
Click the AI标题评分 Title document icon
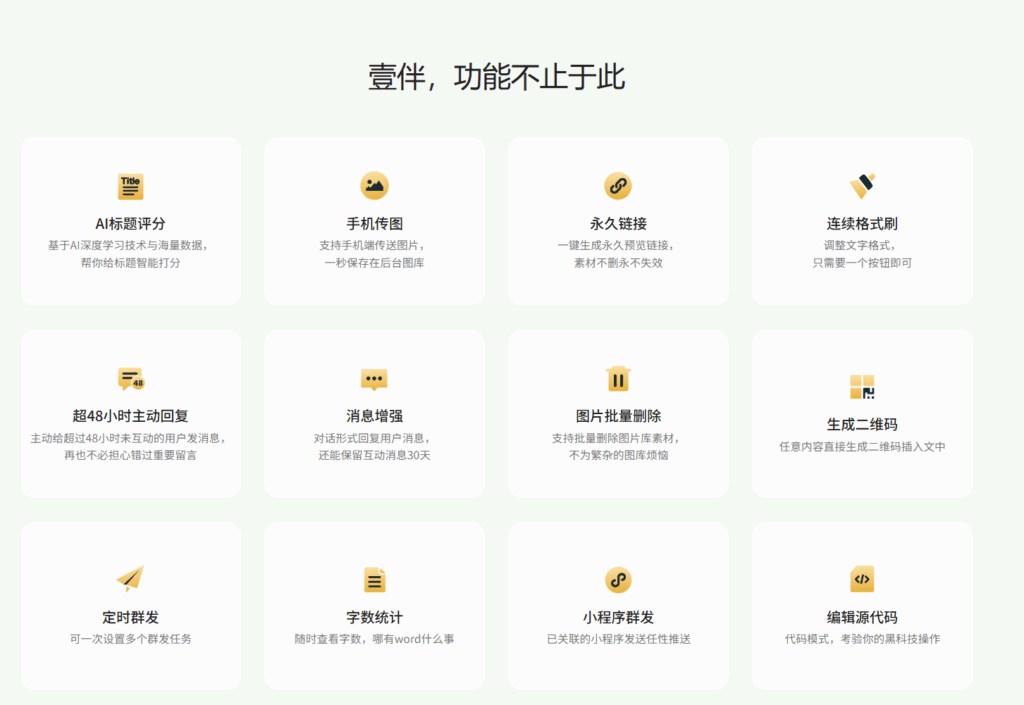[x=131, y=187]
